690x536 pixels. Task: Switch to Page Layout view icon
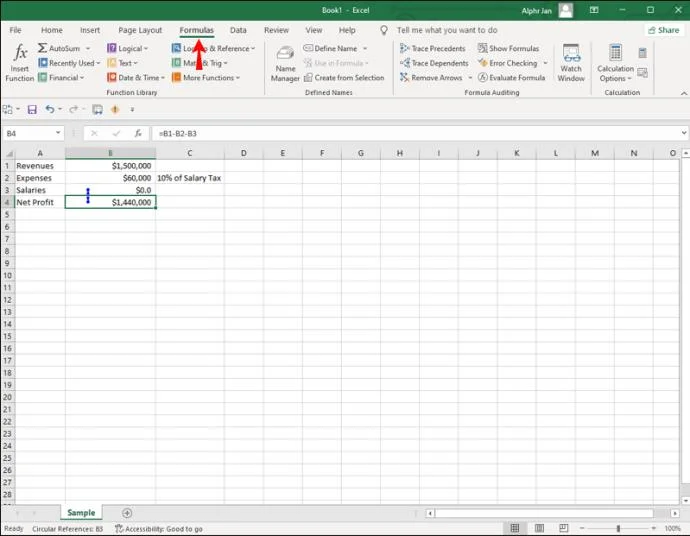pyautogui.click(x=539, y=528)
